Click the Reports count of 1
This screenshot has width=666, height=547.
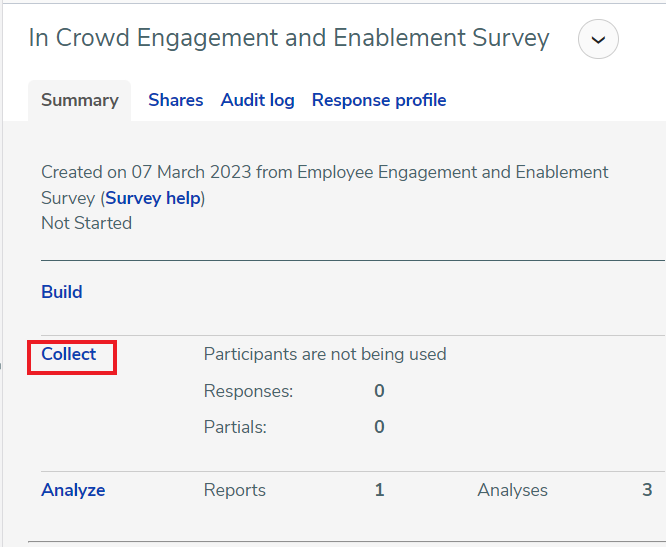click(x=379, y=490)
